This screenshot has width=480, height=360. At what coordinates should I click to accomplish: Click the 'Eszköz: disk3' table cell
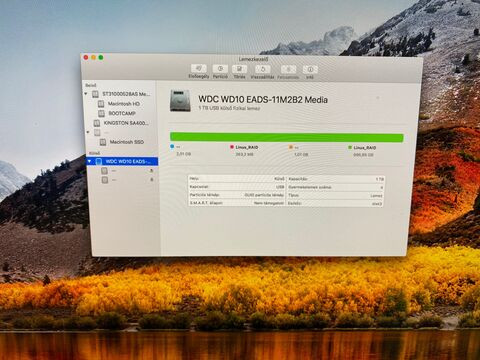(x=336, y=203)
